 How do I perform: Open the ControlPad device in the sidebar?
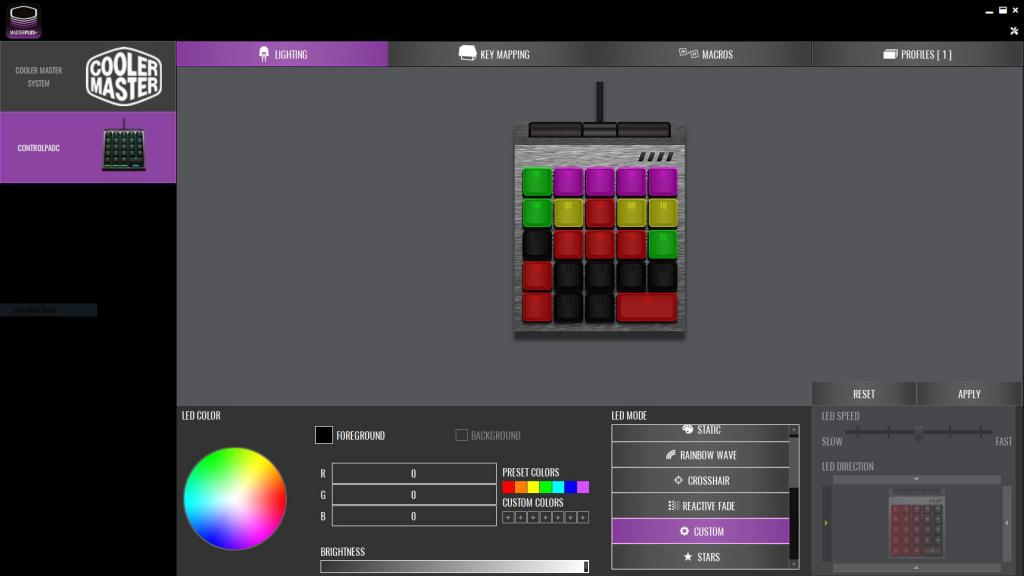(88, 147)
